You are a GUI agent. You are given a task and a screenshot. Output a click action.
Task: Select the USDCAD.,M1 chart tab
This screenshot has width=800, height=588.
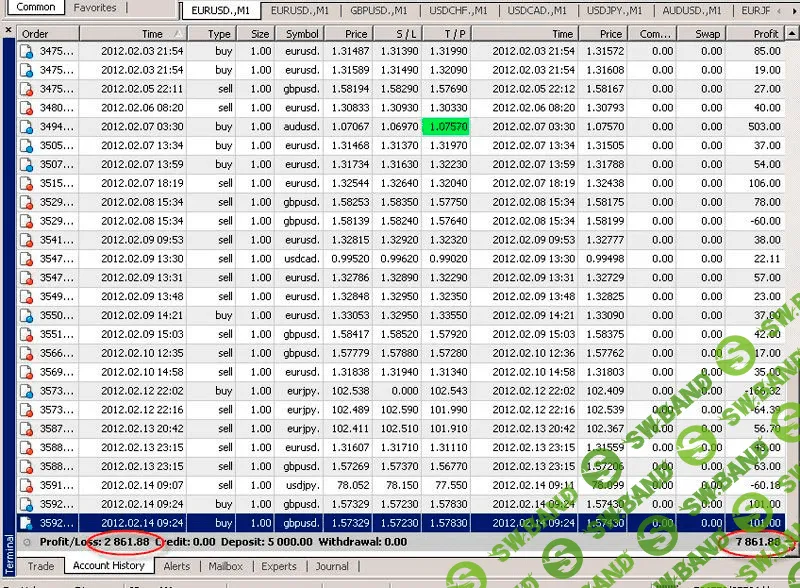[x=536, y=11]
